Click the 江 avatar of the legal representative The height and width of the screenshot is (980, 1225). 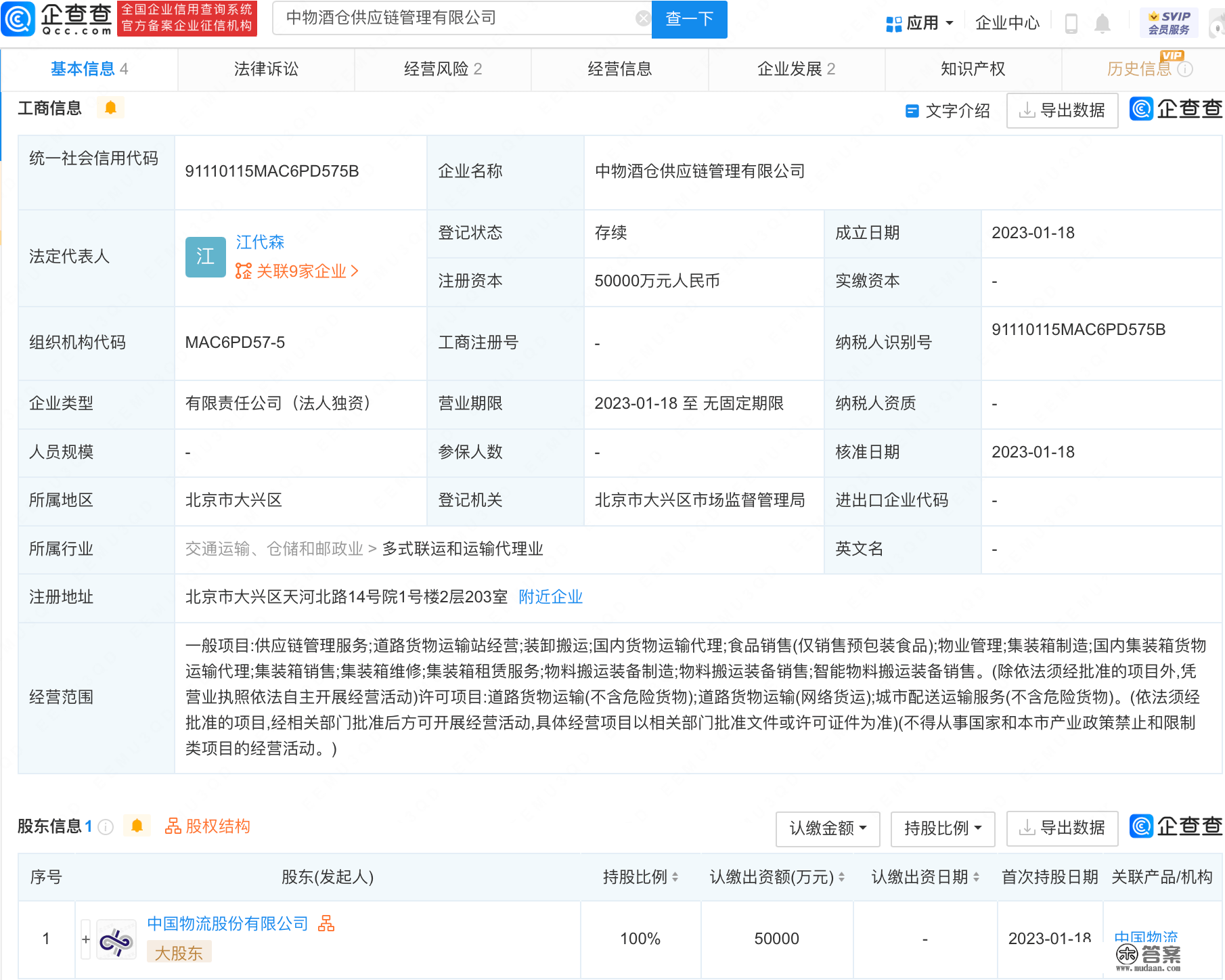205,257
